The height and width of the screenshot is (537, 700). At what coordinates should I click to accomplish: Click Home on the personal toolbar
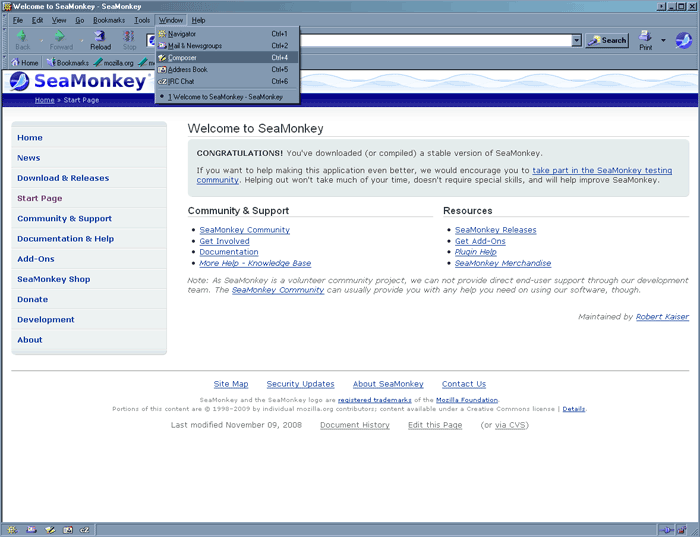pyautogui.click(x=24, y=62)
